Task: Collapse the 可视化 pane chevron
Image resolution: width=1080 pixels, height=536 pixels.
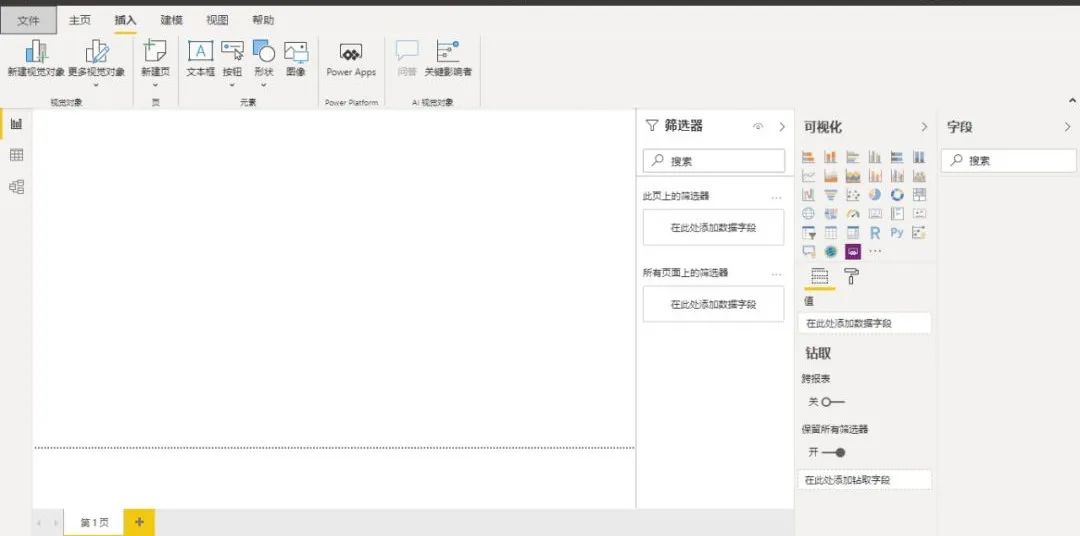Action: pos(924,127)
